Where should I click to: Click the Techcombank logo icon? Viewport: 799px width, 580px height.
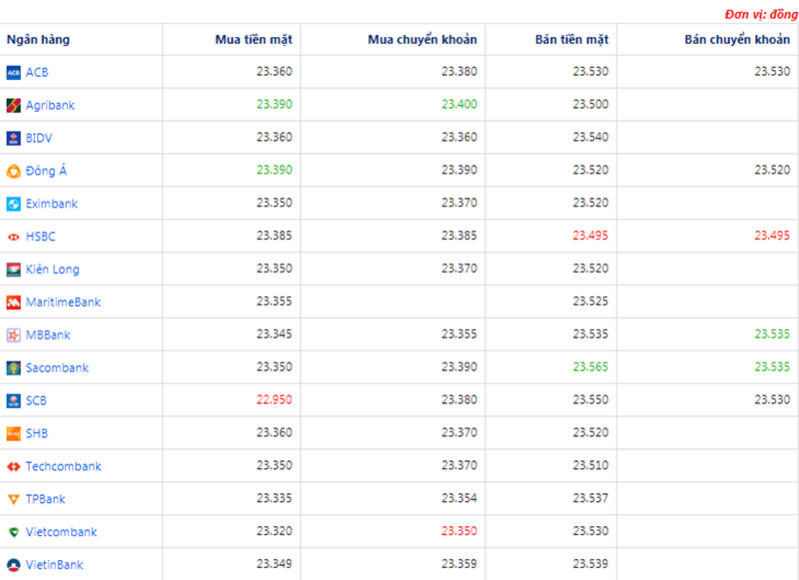click(x=14, y=467)
